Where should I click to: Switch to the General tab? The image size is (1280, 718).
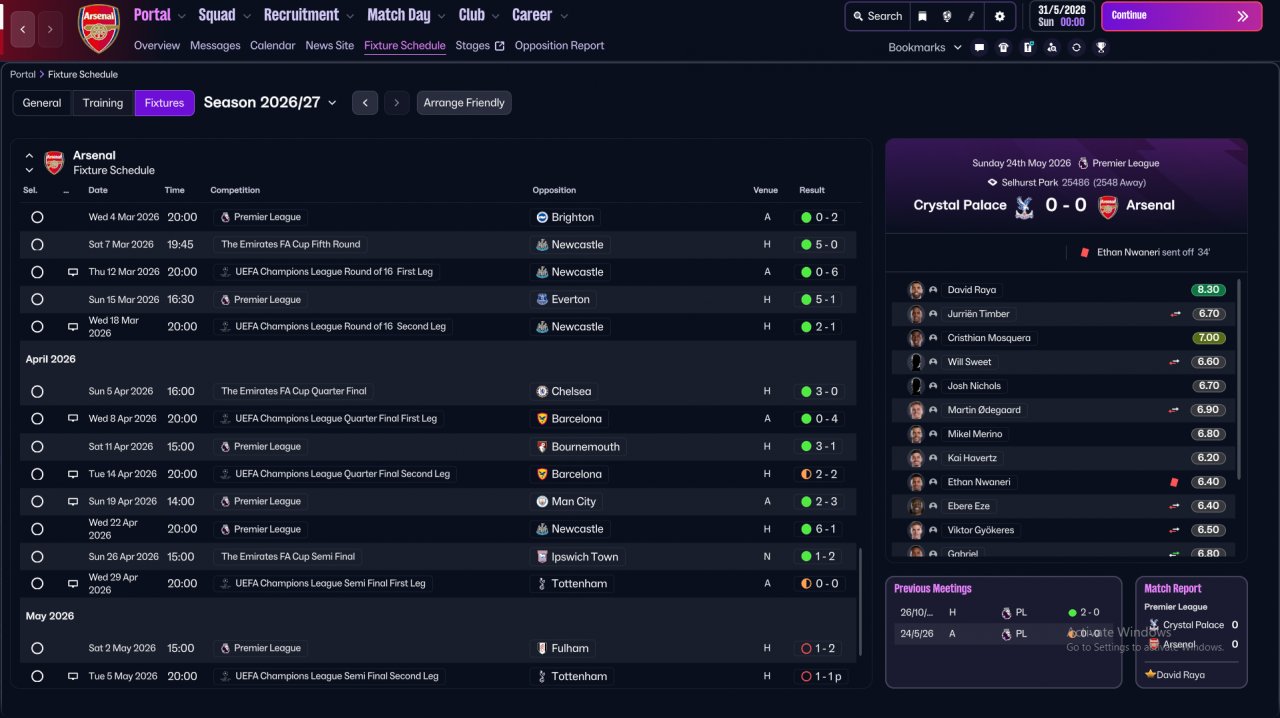click(x=42, y=103)
